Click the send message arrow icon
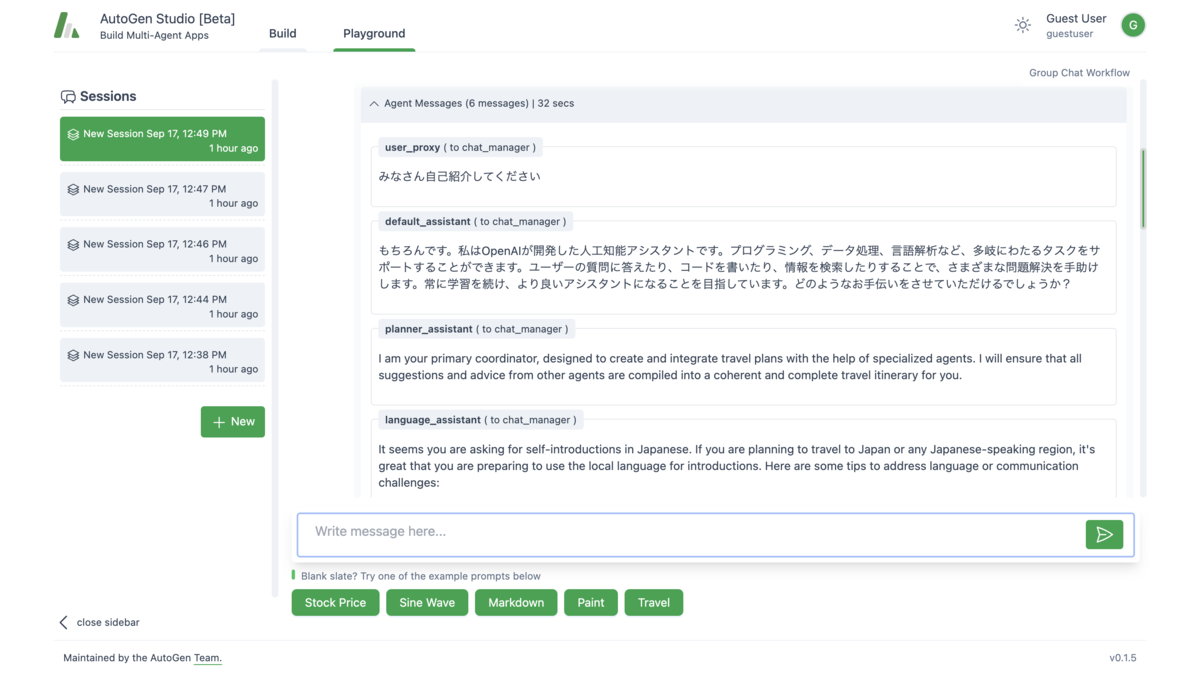The image size is (1200, 675). point(1104,535)
